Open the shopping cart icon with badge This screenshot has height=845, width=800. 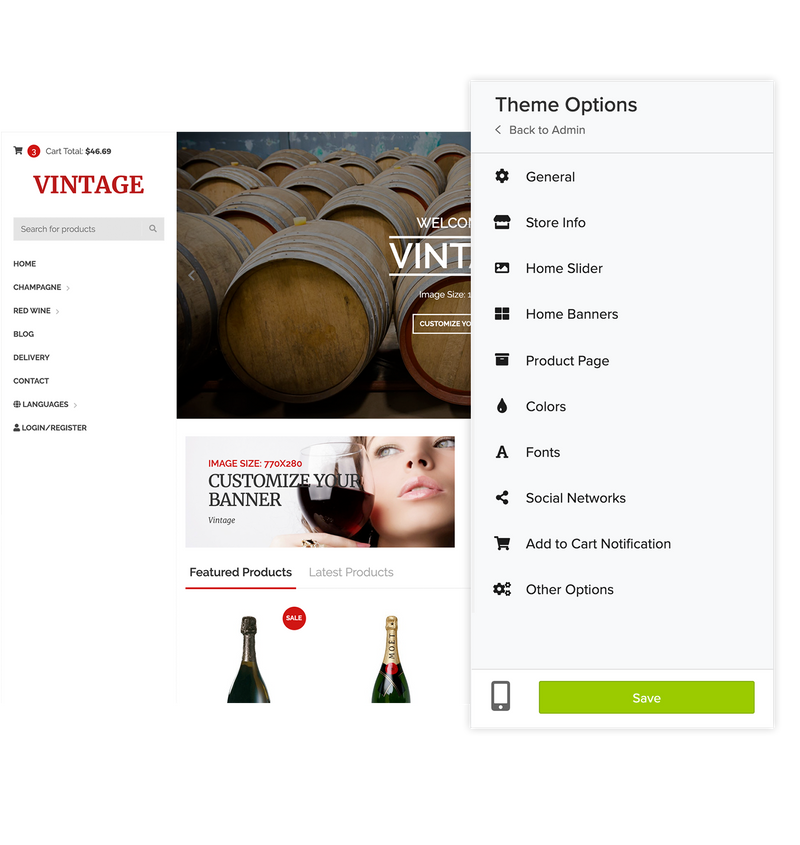pos(18,151)
